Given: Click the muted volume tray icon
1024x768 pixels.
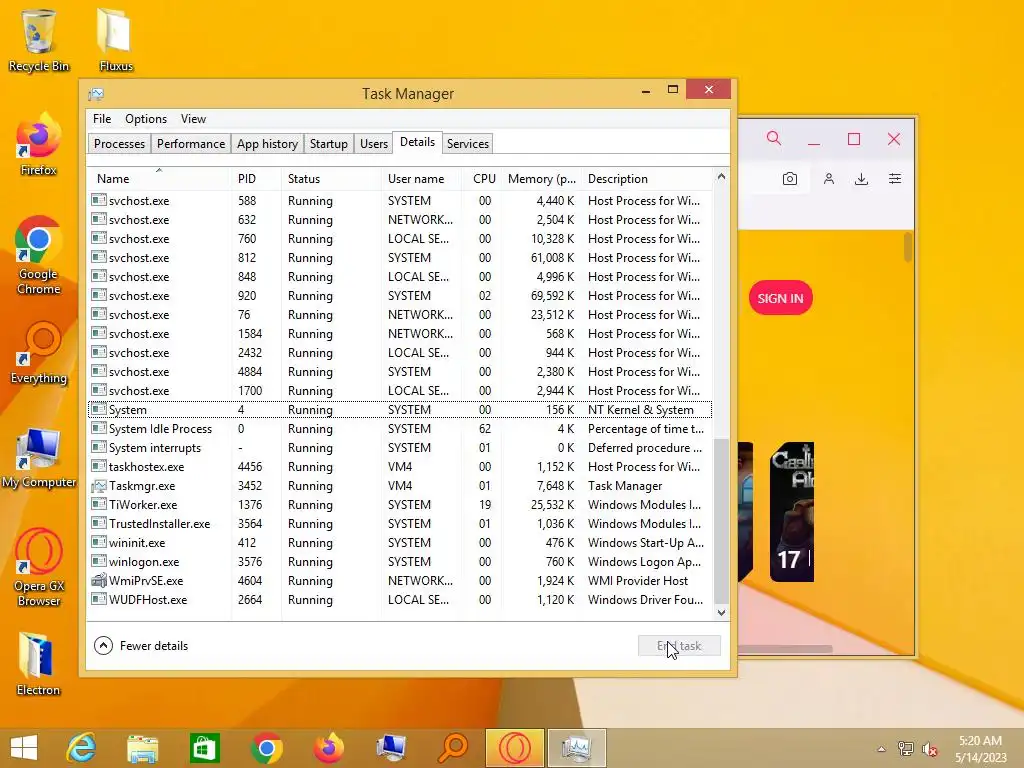Looking at the screenshot, I should (x=930, y=749).
